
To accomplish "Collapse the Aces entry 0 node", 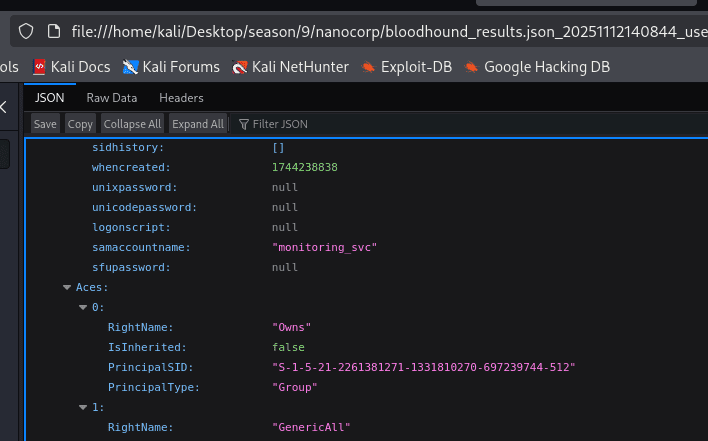I will pyautogui.click(x=84, y=308).
